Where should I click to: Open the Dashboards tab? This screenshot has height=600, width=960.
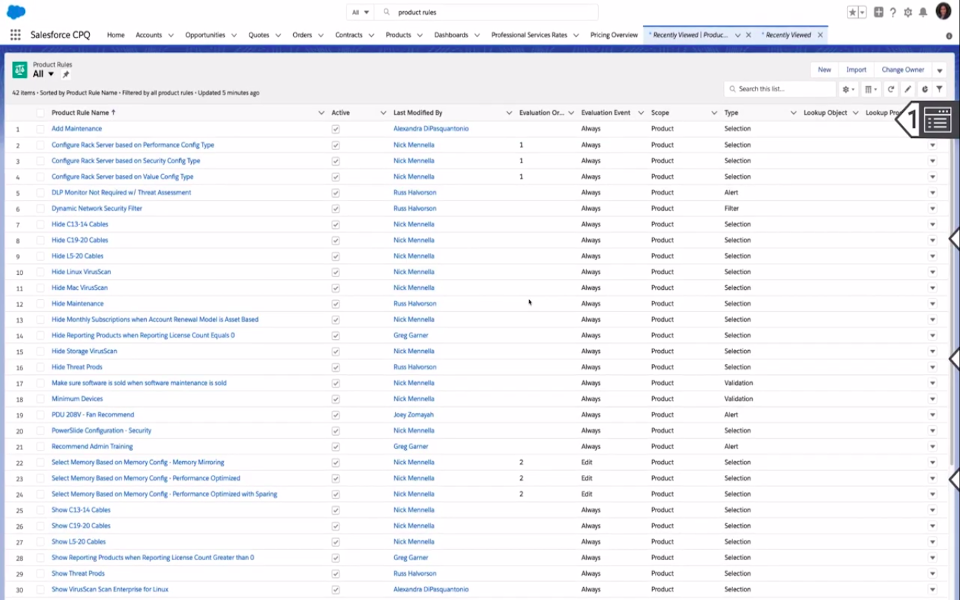click(x=451, y=35)
